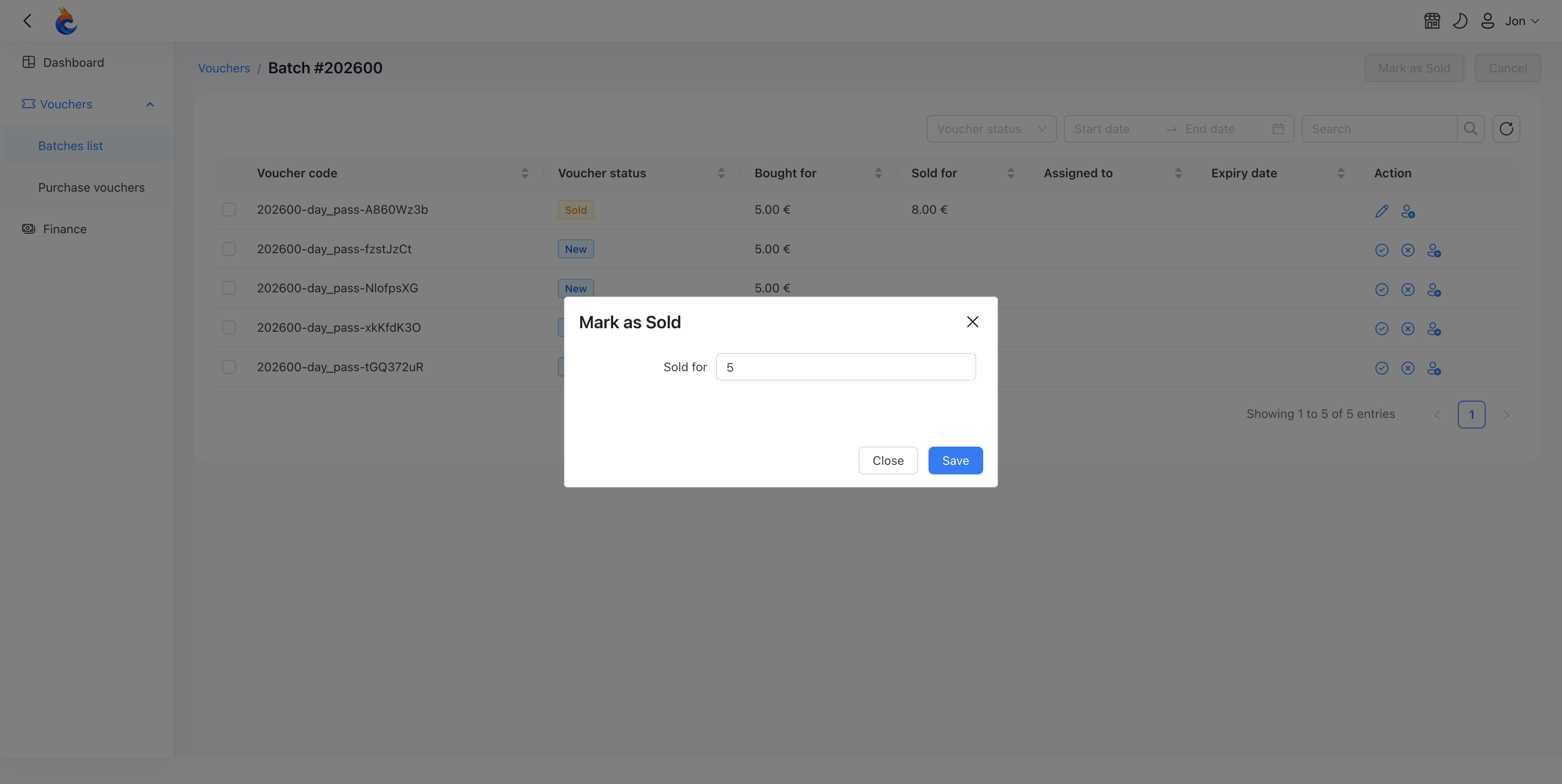
Task: Click the user profile icon
Action: [x=1487, y=21]
